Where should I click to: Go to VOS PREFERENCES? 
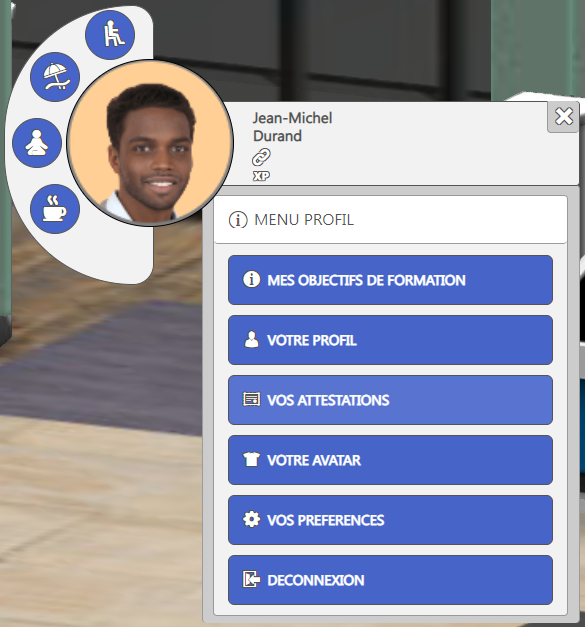[x=390, y=520]
